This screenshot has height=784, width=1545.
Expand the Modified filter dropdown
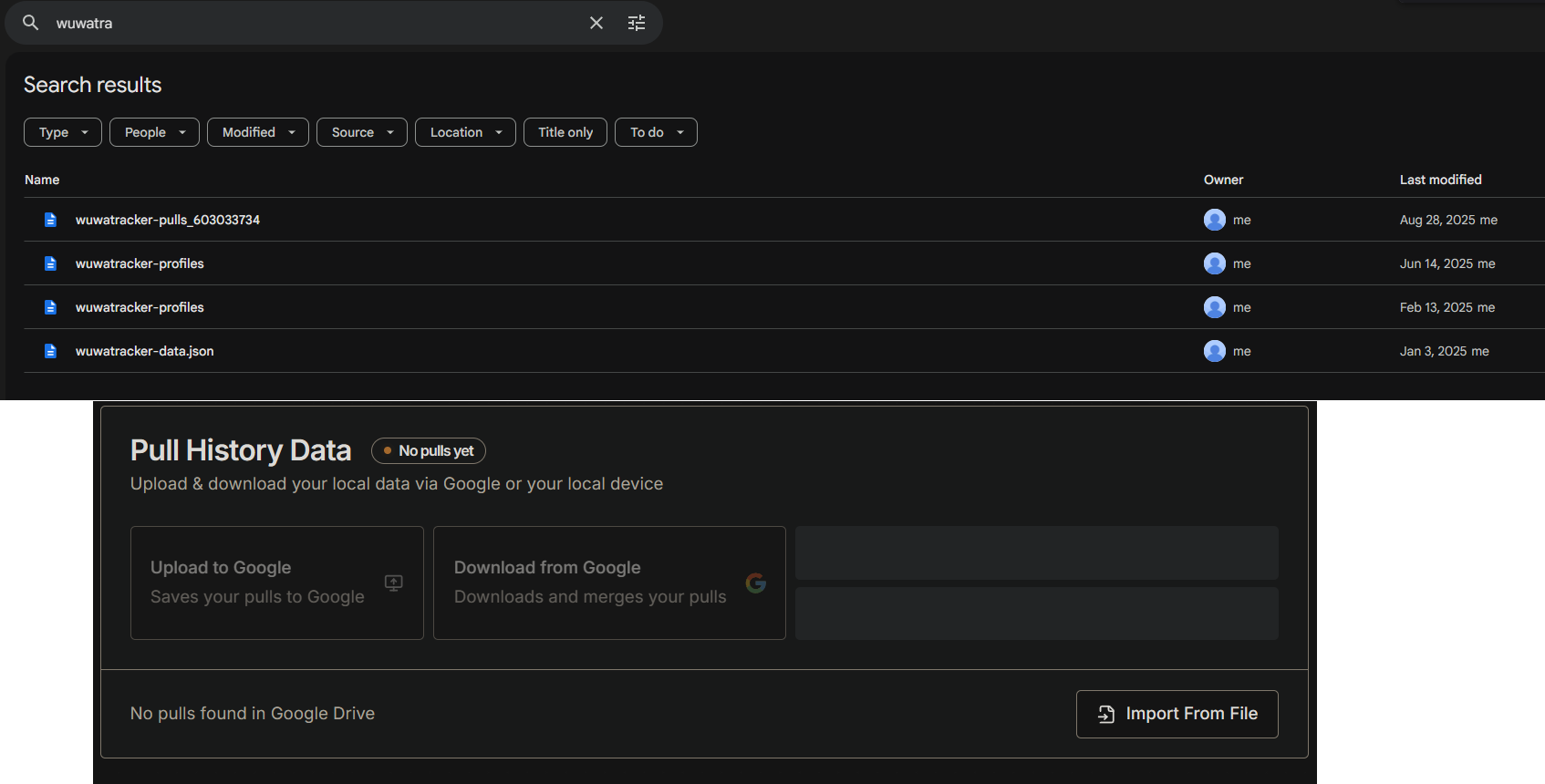(258, 132)
